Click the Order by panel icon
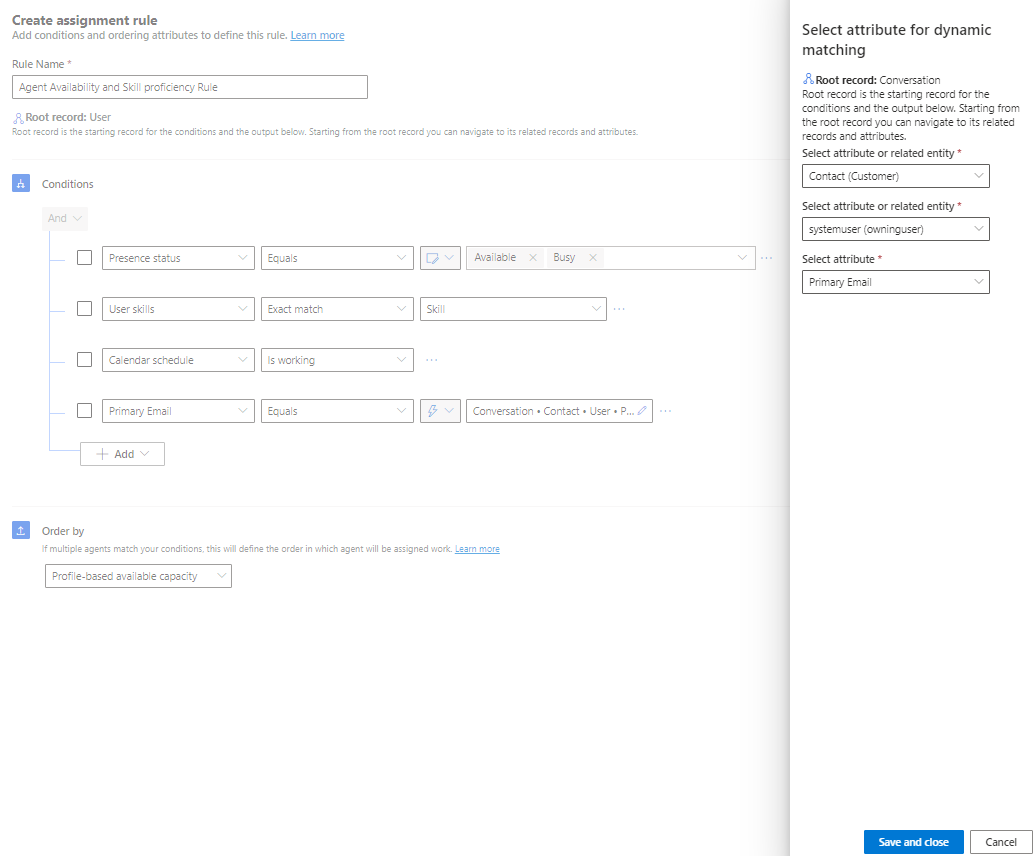Viewport: 1033px width, 856px height. point(21,530)
